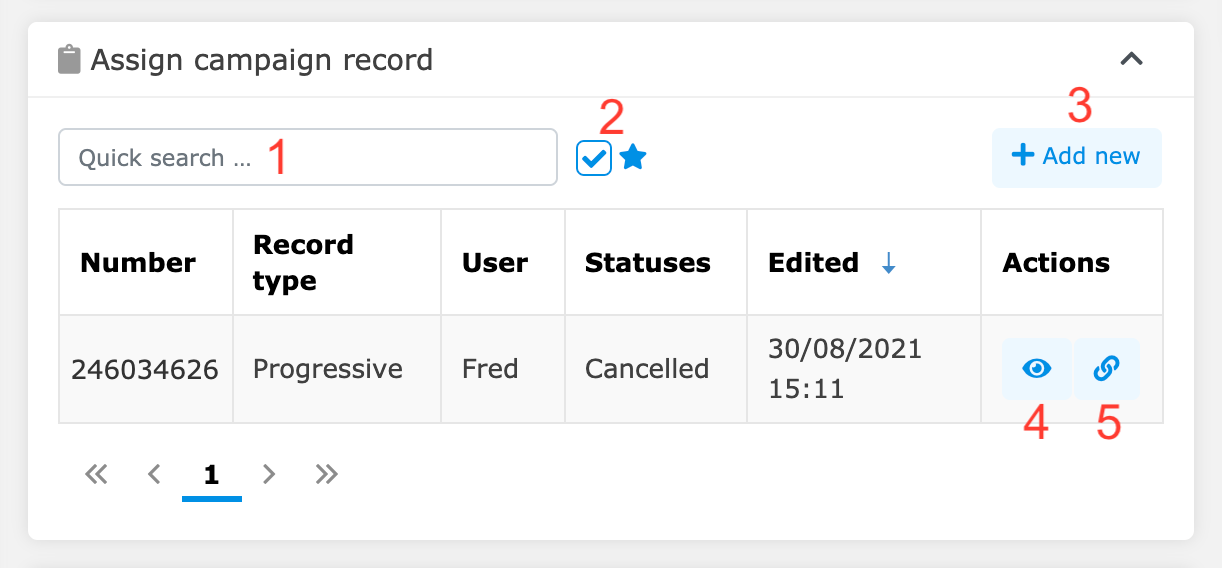Go to the next page
Screen dimensions: 1222x568
[268, 474]
